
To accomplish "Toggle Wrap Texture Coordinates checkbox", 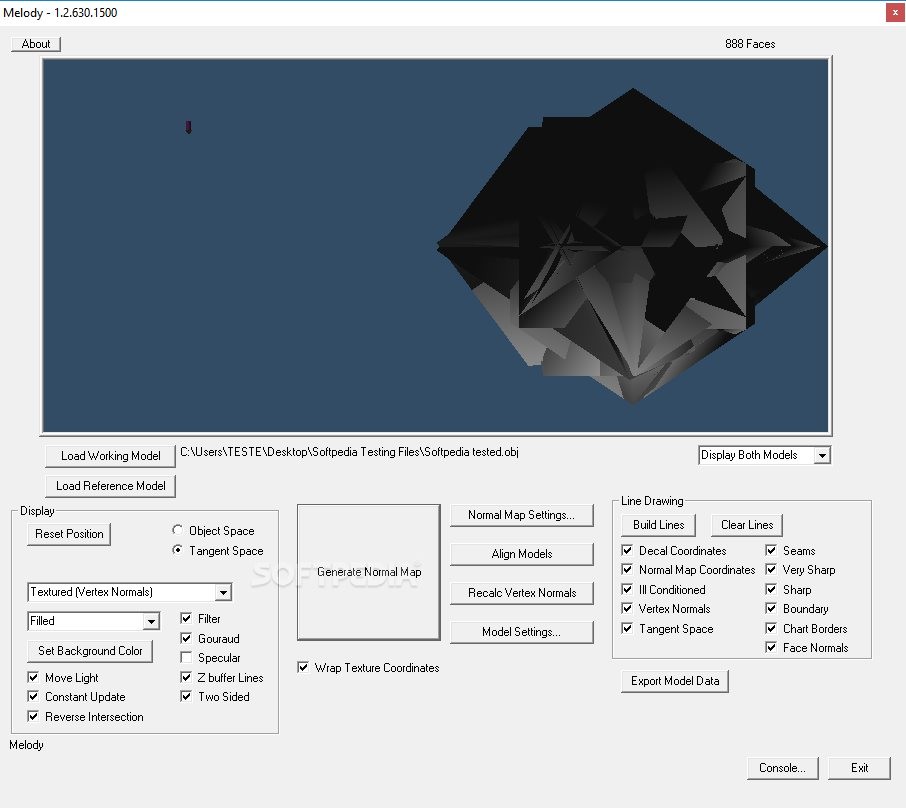I will tap(303, 668).
